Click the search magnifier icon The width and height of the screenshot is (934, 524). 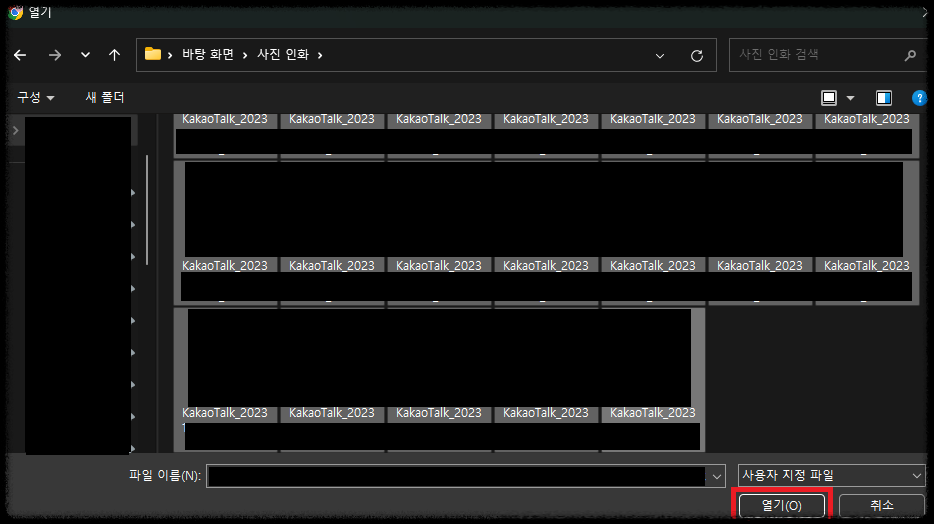pyautogui.click(x=910, y=55)
